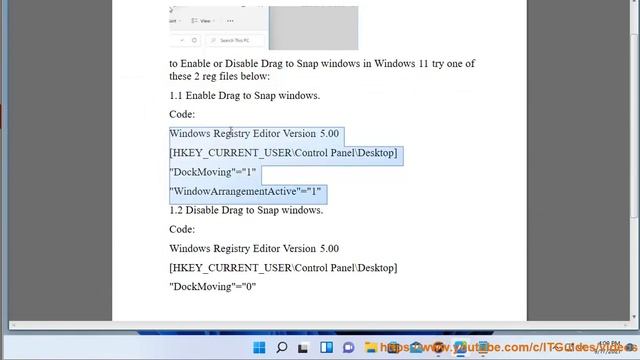Open the Widgets panel icon
640x360 pixels.
[326, 348]
